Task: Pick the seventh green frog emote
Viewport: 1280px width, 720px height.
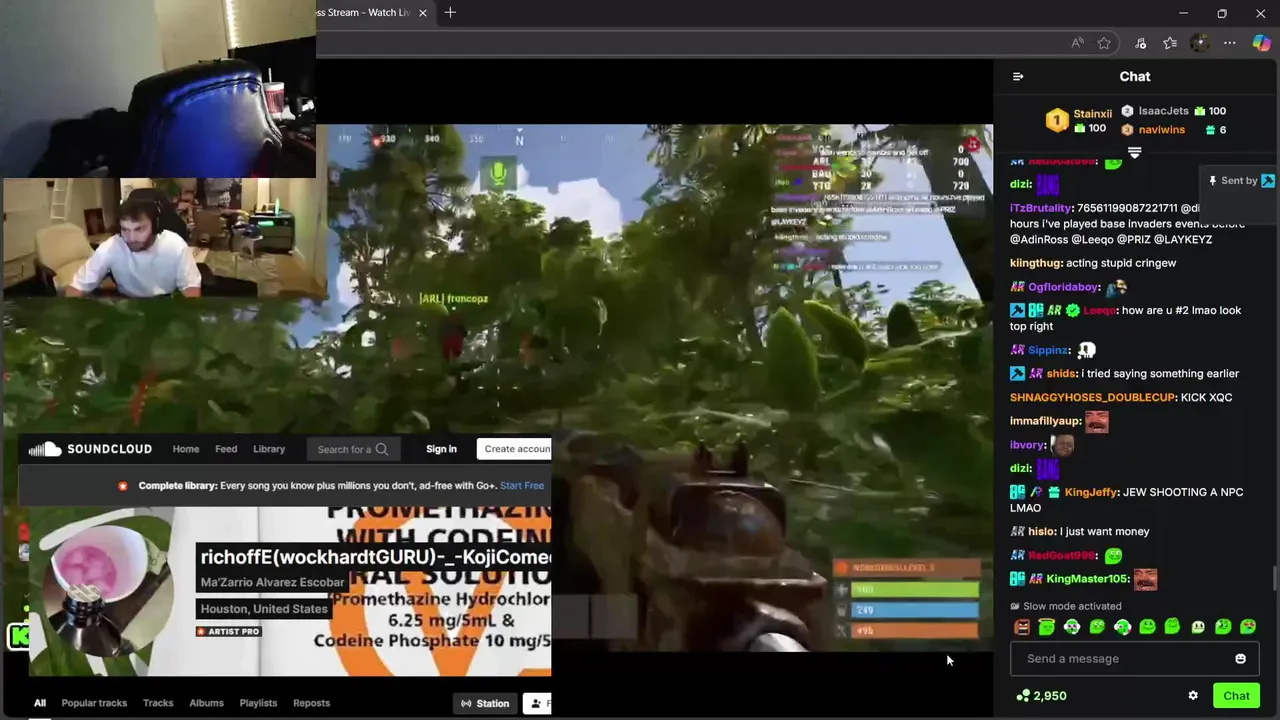Action: point(1172,627)
